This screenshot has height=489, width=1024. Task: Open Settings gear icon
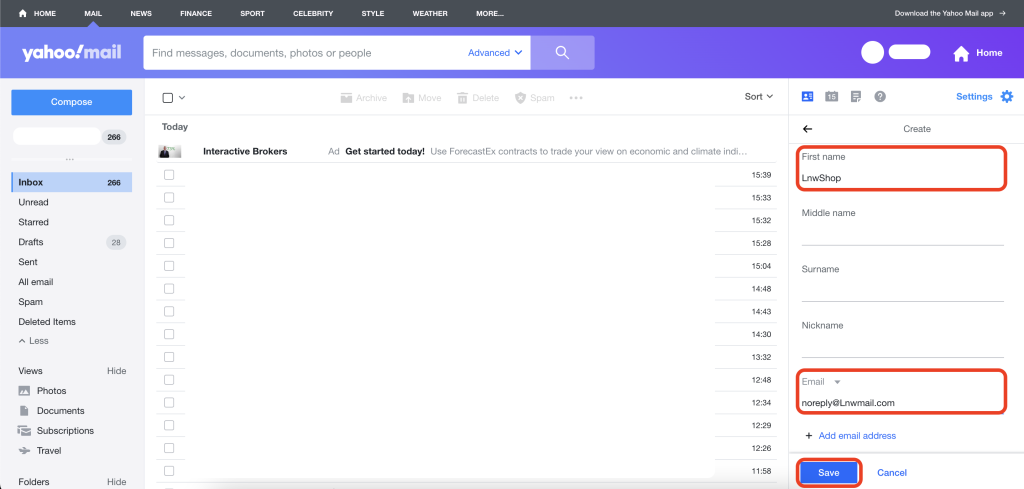pos(1007,97)
